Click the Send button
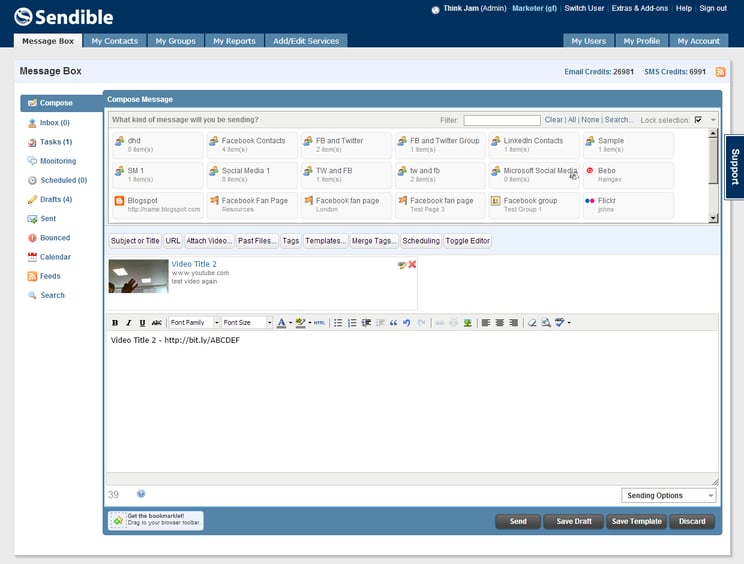Viewport: 744px width, 564px height. [518, 521]
